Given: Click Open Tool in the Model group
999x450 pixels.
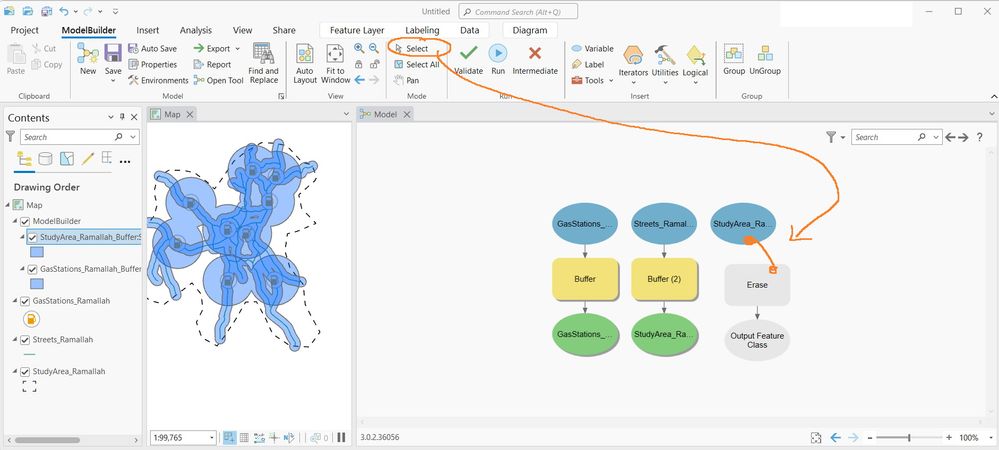Looking at the screenshot, I should pyautogui.click(x=219, y=80).
